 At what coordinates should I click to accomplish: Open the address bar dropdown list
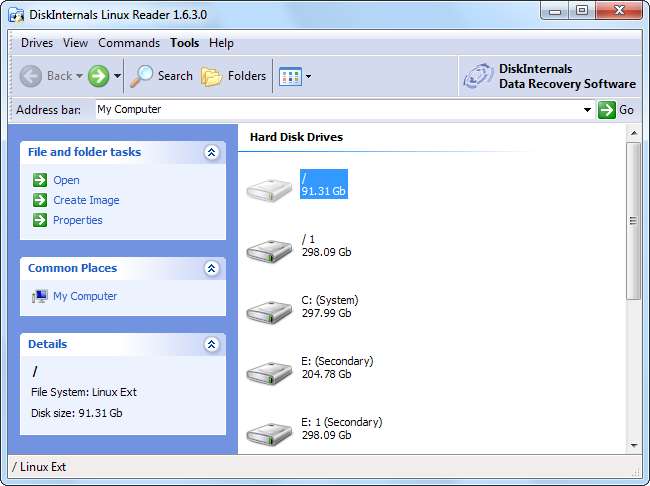587,110
